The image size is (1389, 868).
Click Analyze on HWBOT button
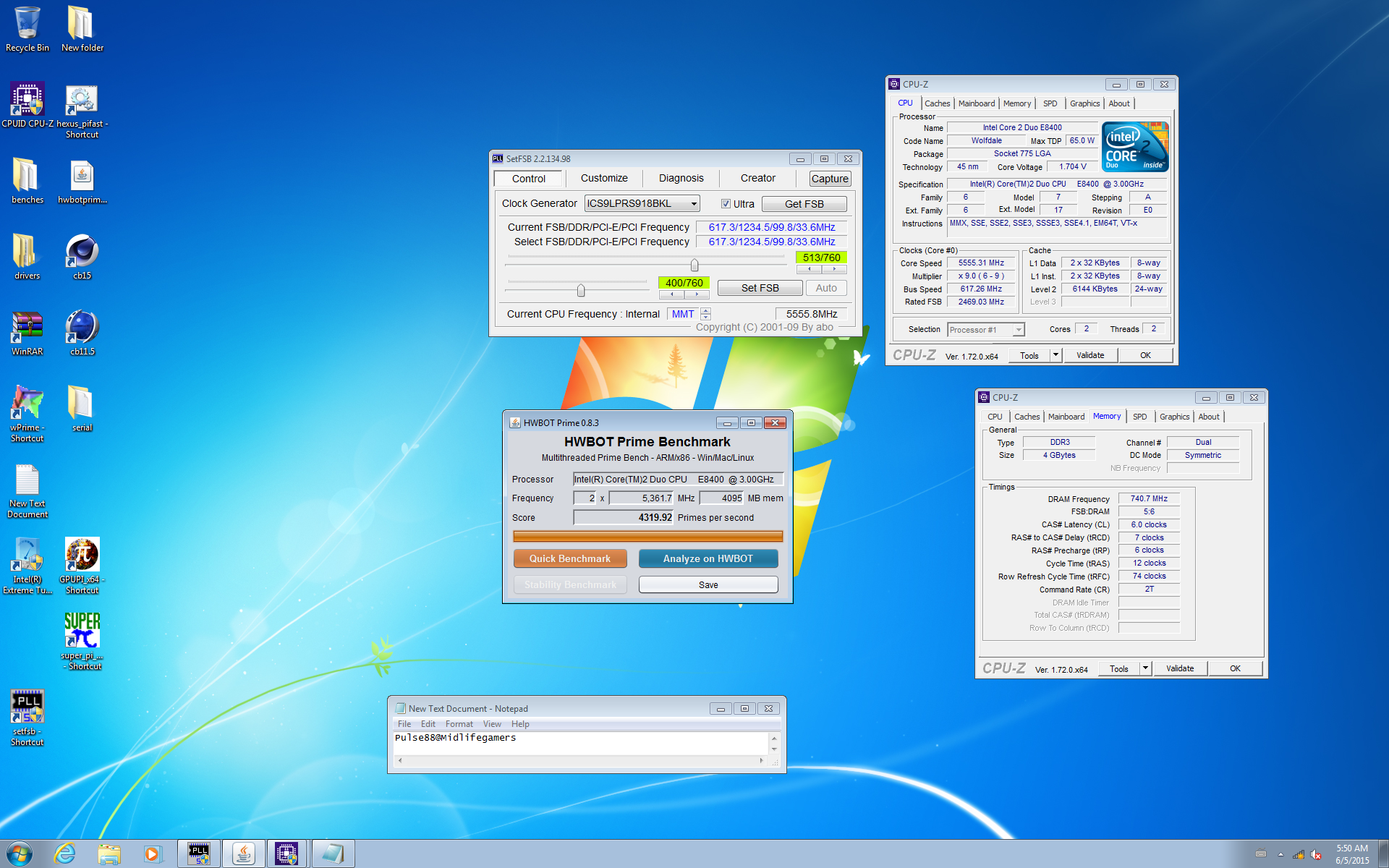point(708,558)
